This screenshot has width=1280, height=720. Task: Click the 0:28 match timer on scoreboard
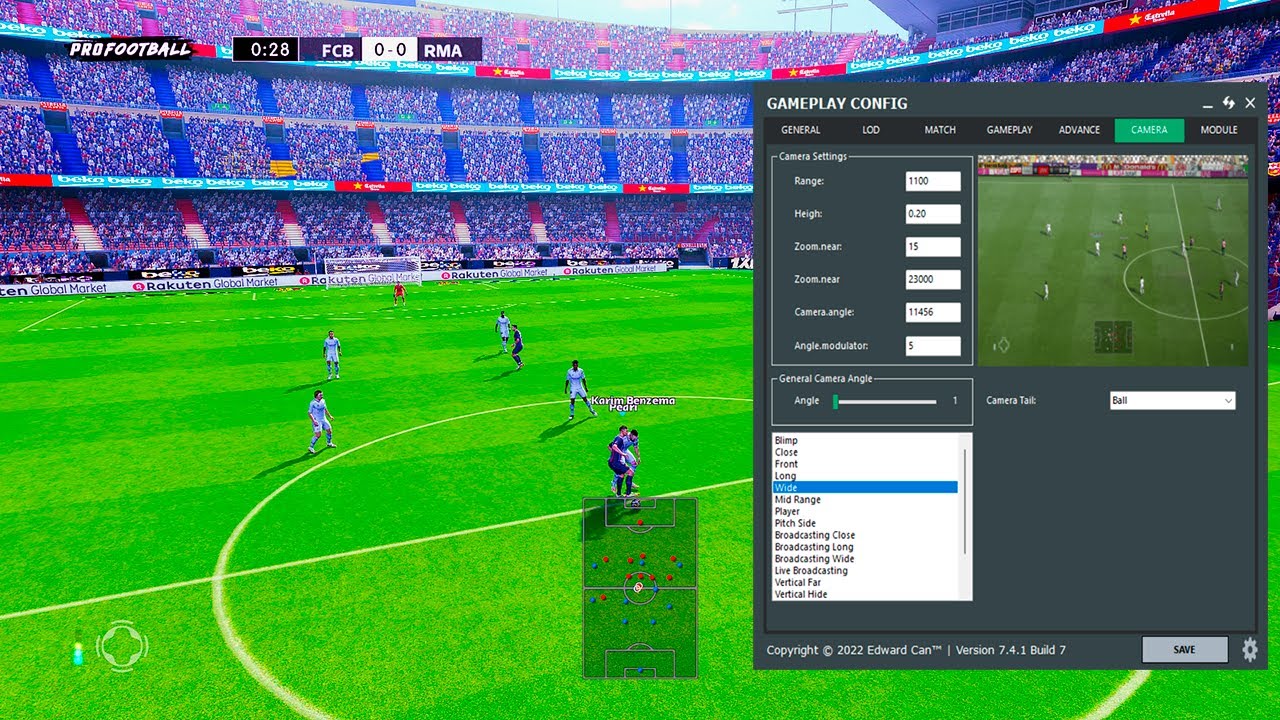click(x=266, y=50)
